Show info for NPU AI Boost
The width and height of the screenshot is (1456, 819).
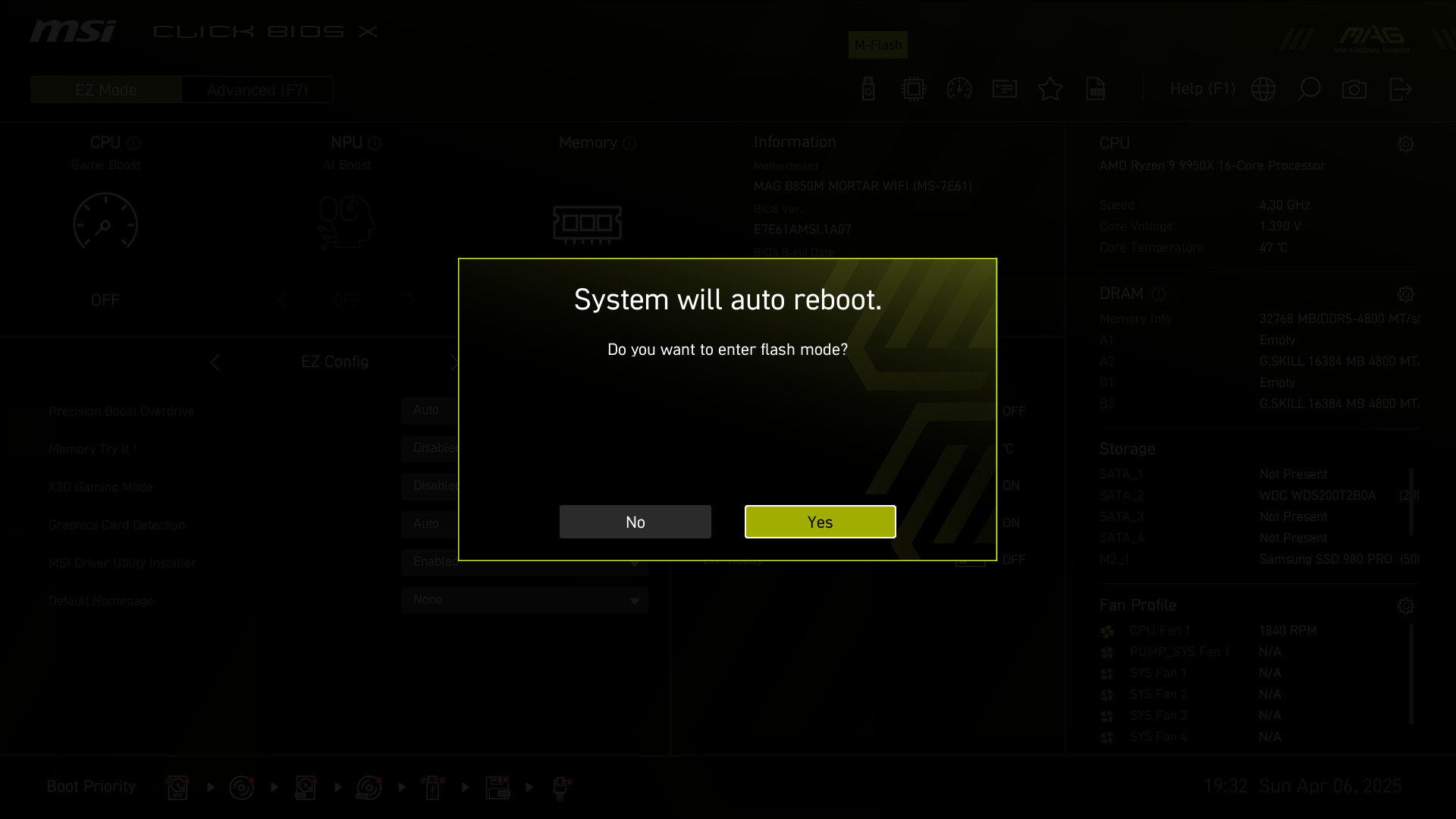coord(375,143)
